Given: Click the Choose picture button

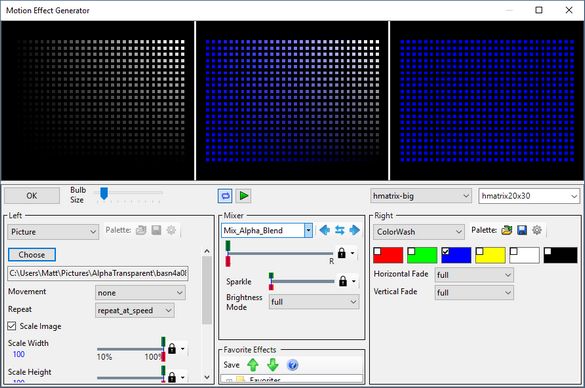Looking at the screenshot, I should click(x=32, y=254).
